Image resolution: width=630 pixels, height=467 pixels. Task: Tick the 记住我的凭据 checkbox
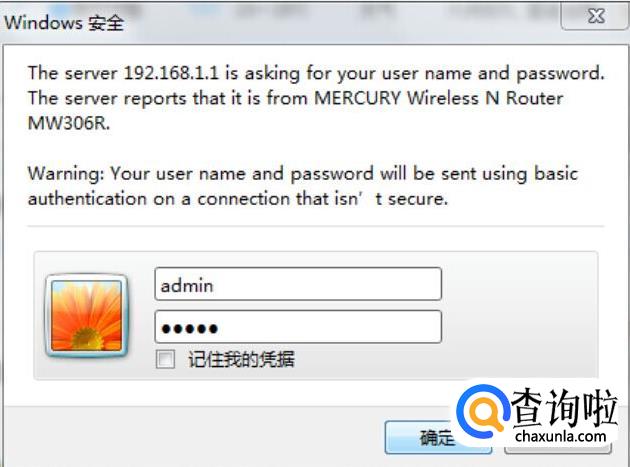pyautogui.click(x=165, y=359)
